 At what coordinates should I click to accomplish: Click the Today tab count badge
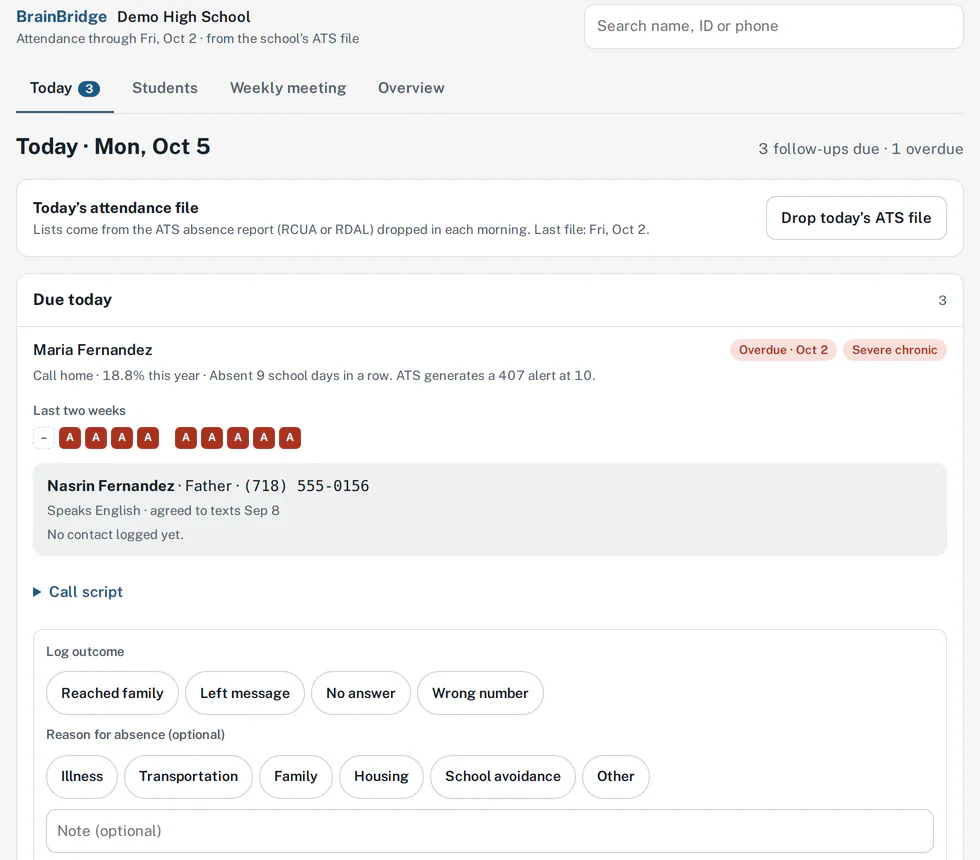tap(89, 89)
